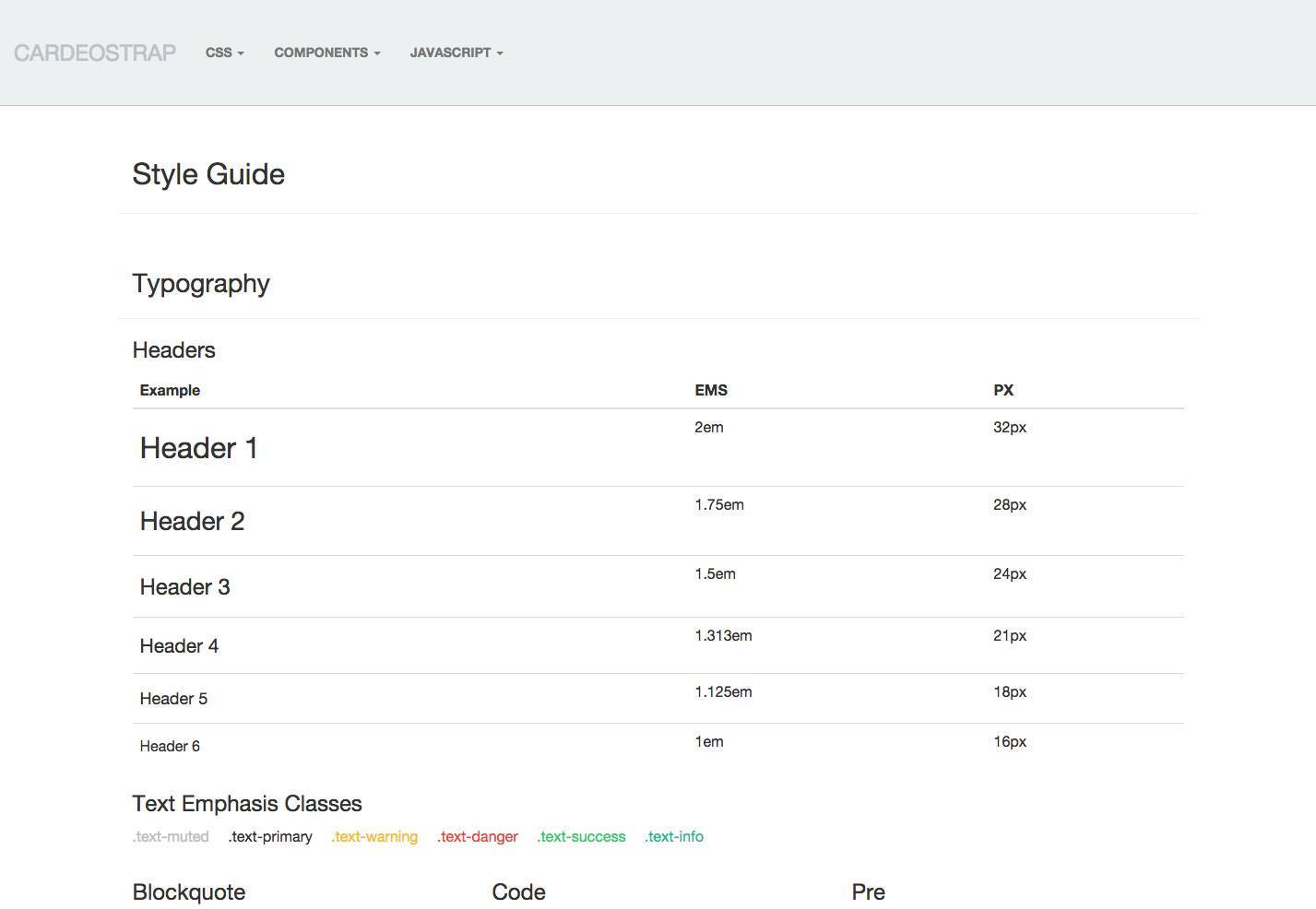Click the Header 4 example text
The width and height of the screenshot is (1316, 909).
tap(179, 645)
